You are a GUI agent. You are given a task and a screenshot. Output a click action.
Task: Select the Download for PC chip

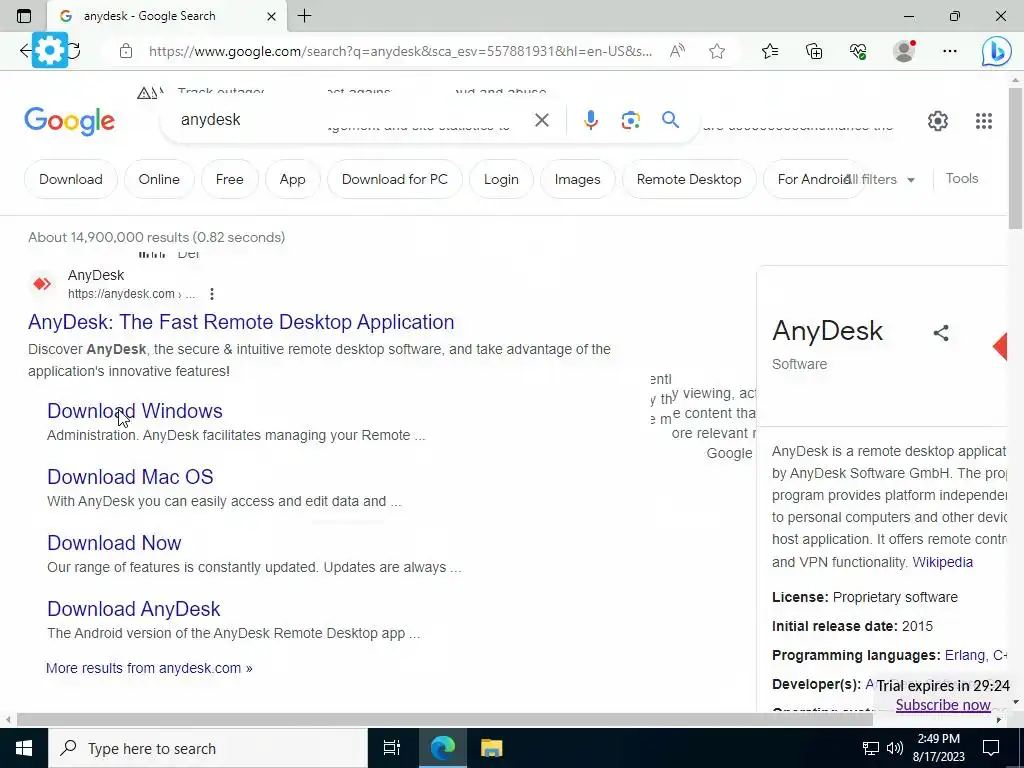pos(394,179)
